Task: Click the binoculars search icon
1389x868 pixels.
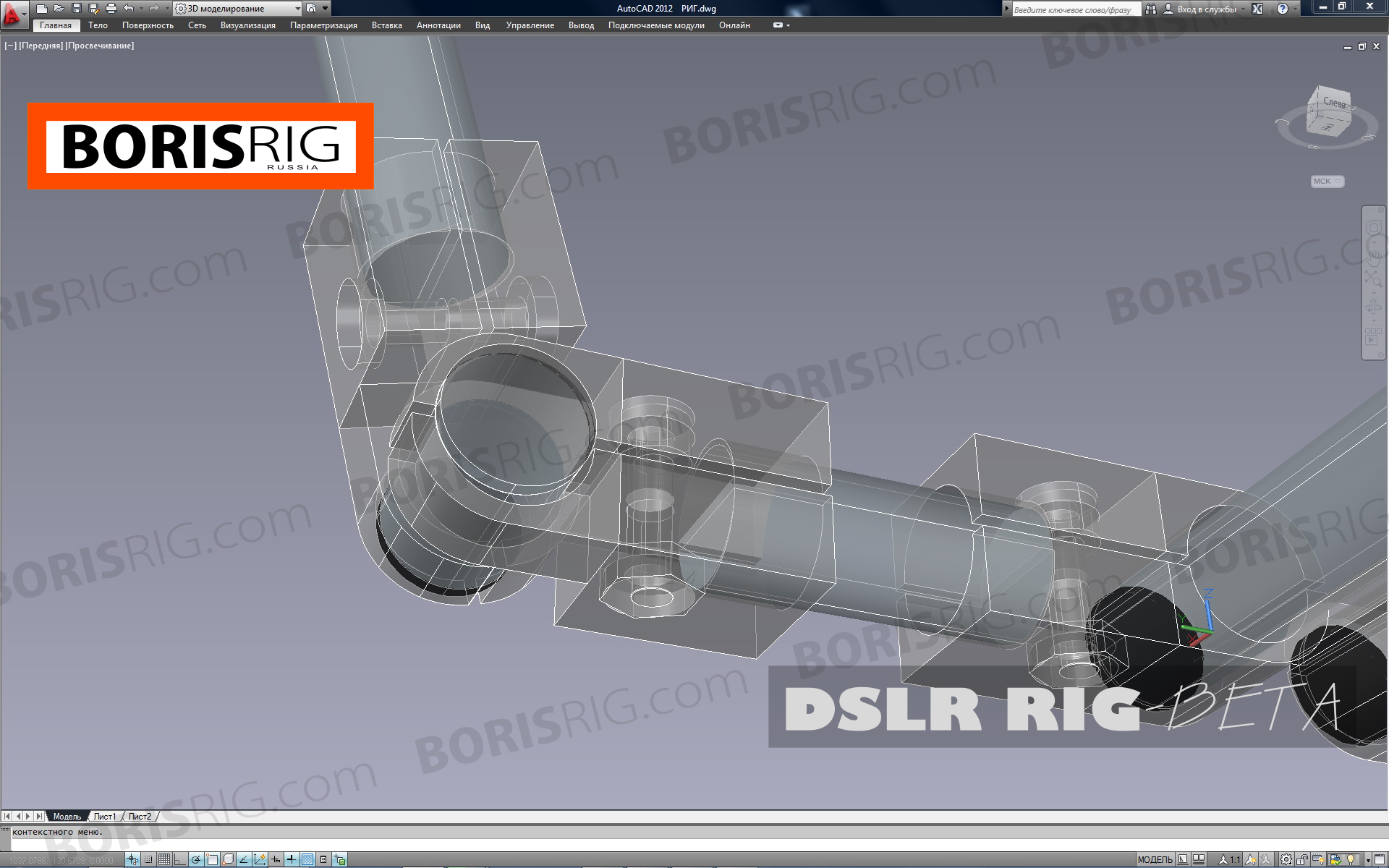Action: pos(1150,9)
